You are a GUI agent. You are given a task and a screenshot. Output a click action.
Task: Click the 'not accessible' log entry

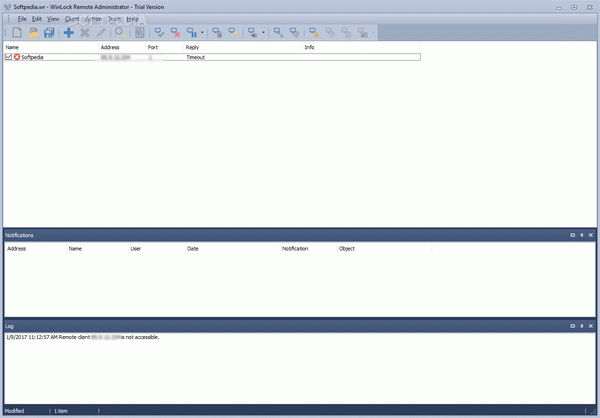point(82,337)
